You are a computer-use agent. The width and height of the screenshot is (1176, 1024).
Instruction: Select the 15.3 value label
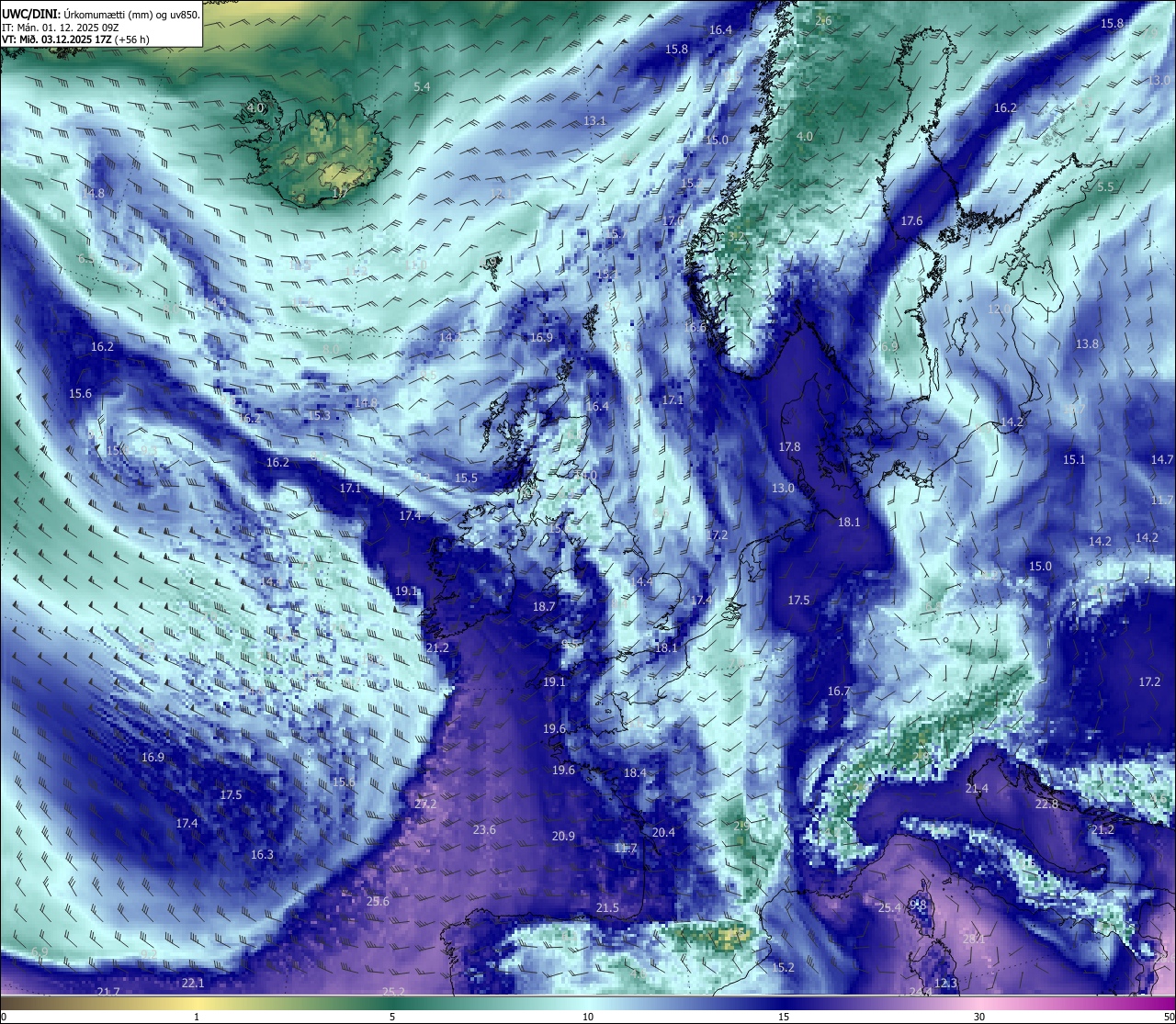click(x=318, y=415)
